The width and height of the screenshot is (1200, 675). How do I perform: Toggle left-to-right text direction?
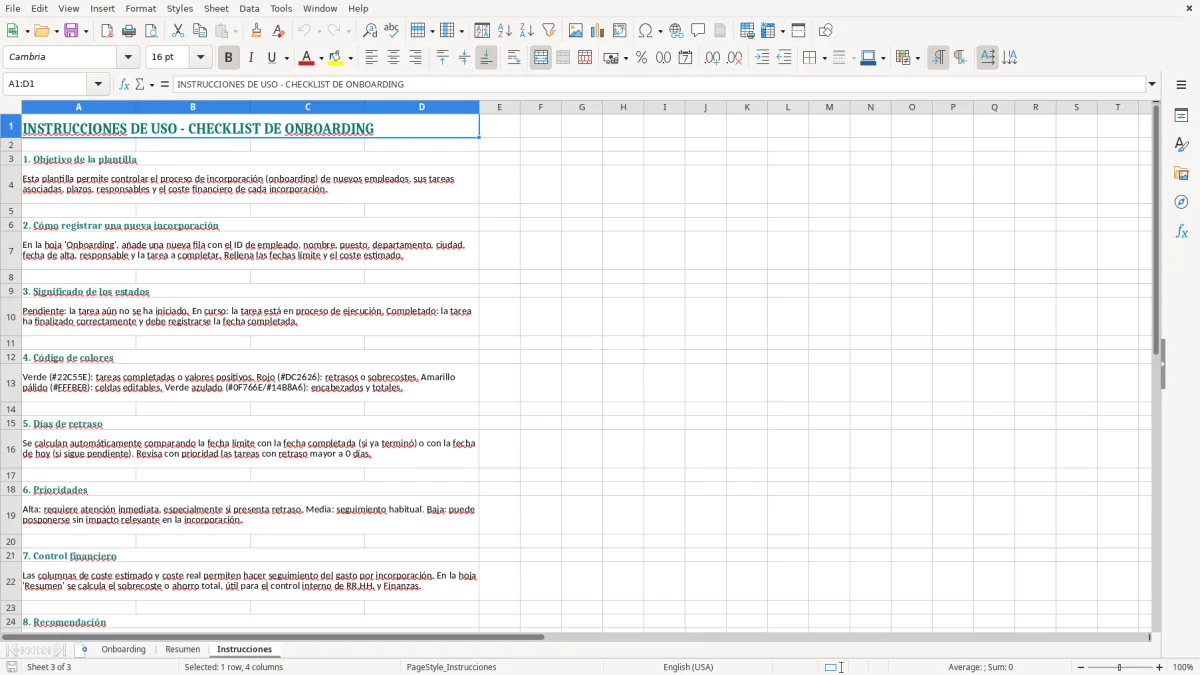click(938, 58)
